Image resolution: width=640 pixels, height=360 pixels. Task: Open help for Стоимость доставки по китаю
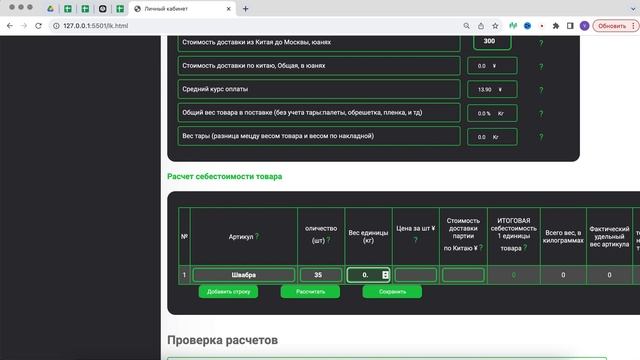(541, 67)
